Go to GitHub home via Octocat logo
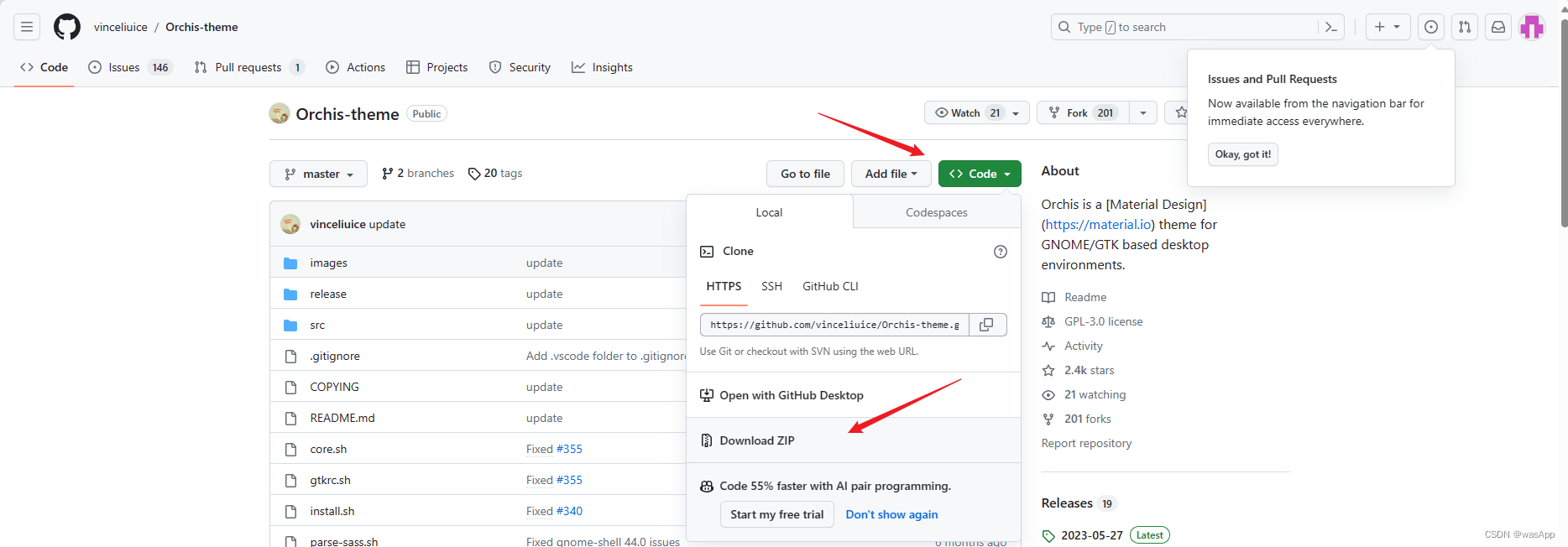 point(67,27)
